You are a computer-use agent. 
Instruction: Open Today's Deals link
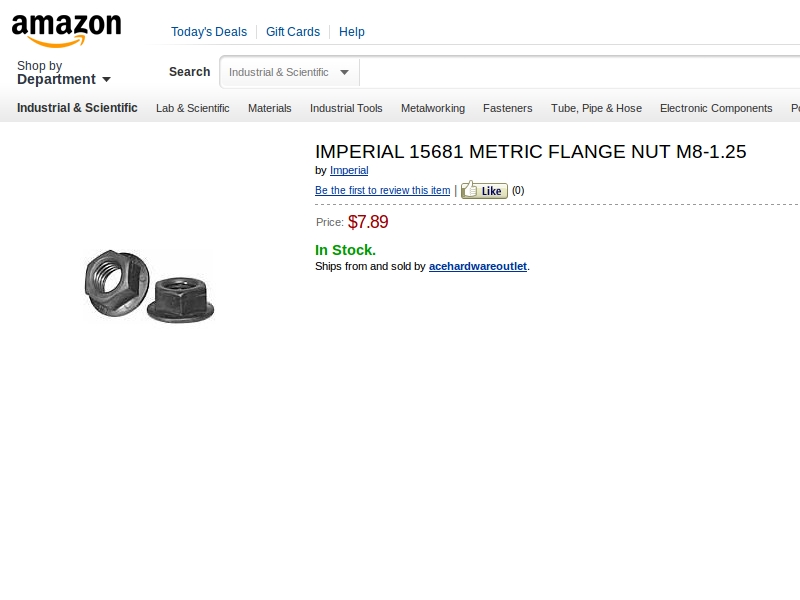click(208, 32)
